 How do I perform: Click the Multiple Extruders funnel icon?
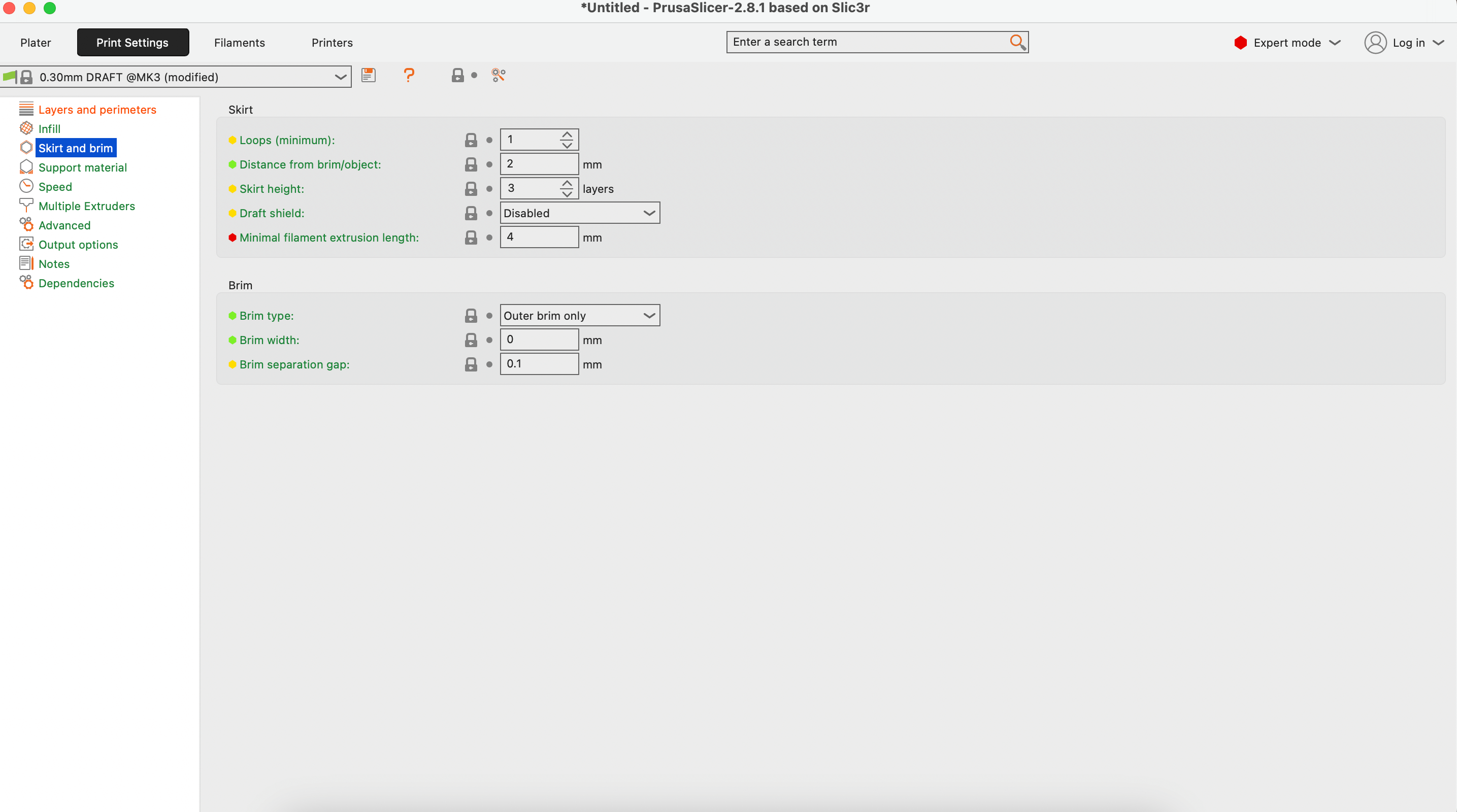coord(26,205)
